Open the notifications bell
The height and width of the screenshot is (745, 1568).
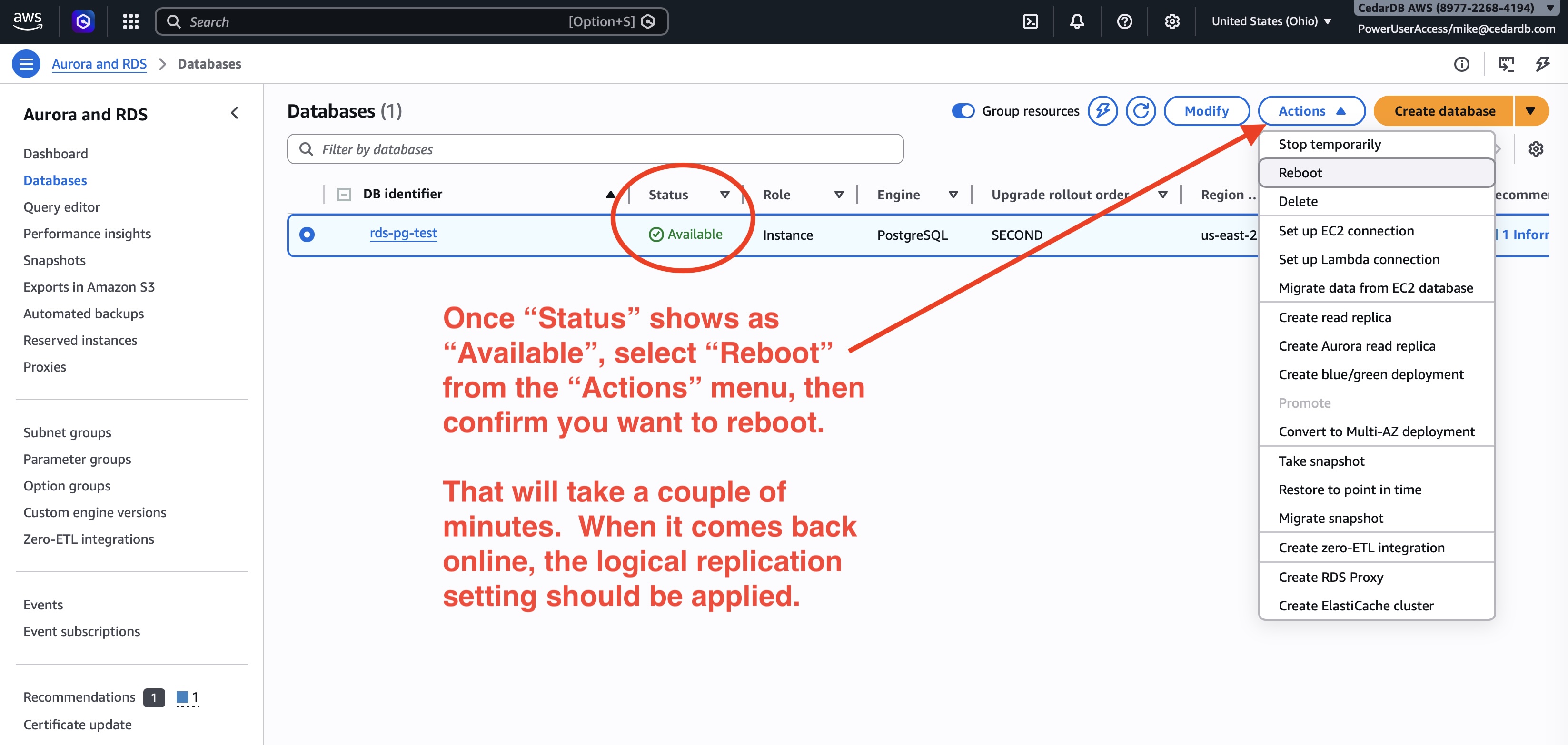pyautogui.click(x=1077, y=22)
